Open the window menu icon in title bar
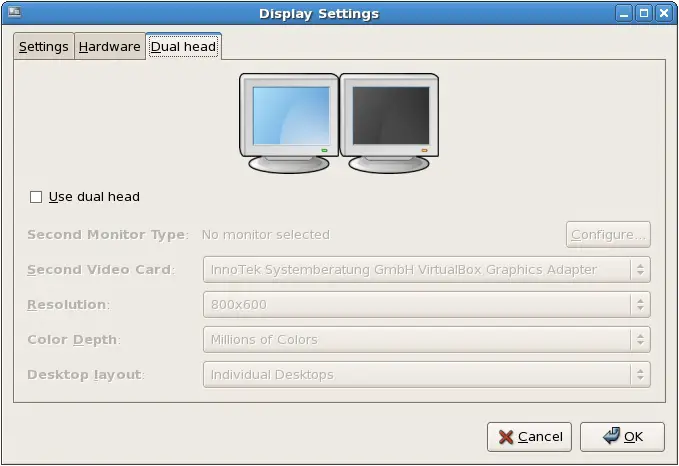This screenshot has height=466, width=679. 13,13
